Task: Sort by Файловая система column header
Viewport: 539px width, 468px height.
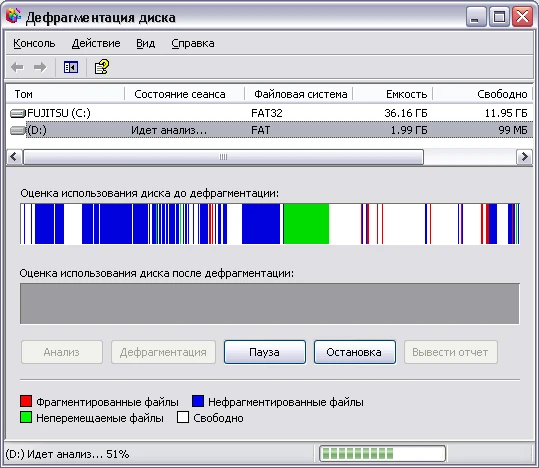Action: click(x=299, y=94)
